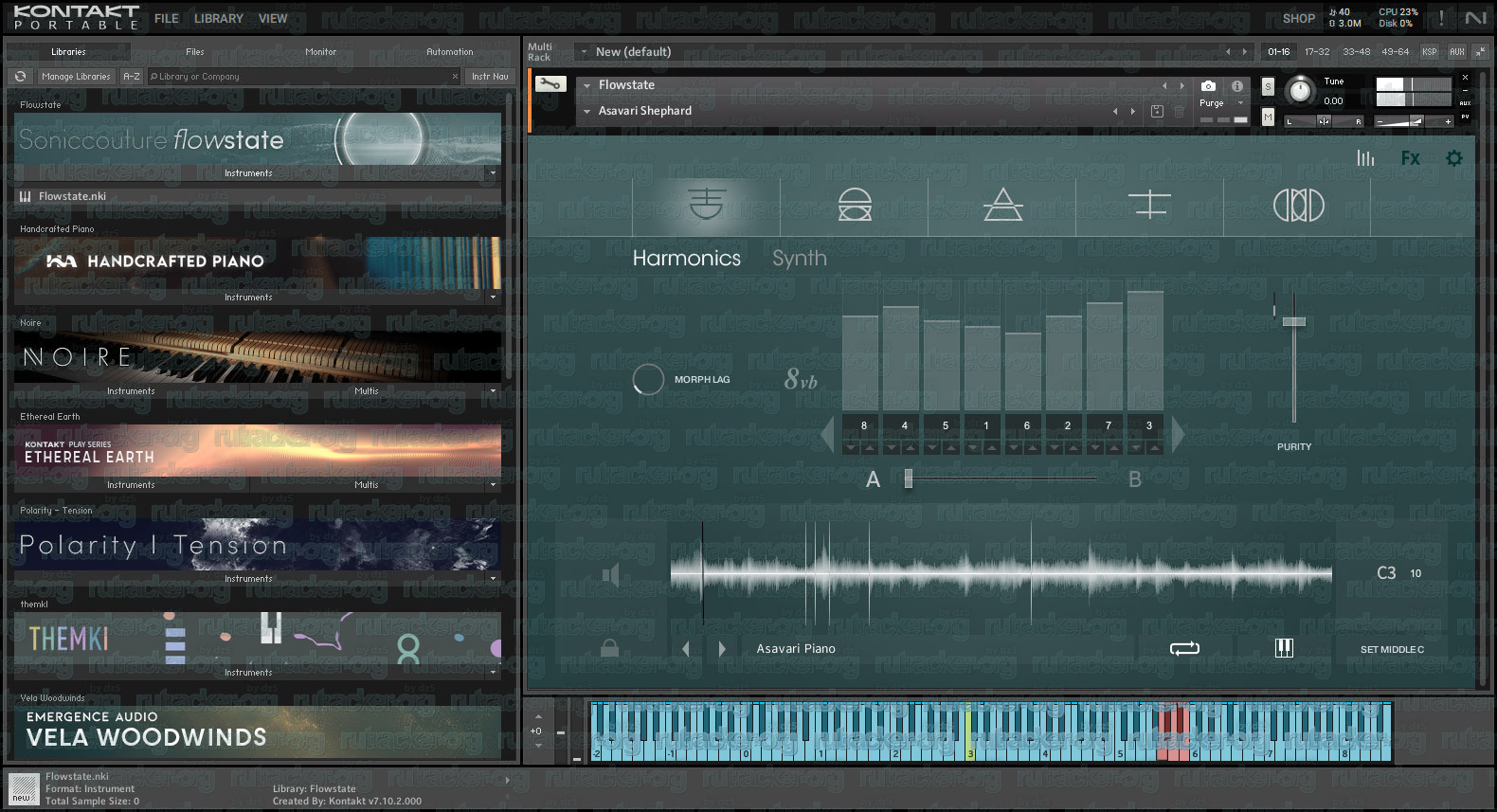The width and height of the screenshot is (1497, 812).
Task: Open Multis under the Noire library
Action: (x=366, y=391)
